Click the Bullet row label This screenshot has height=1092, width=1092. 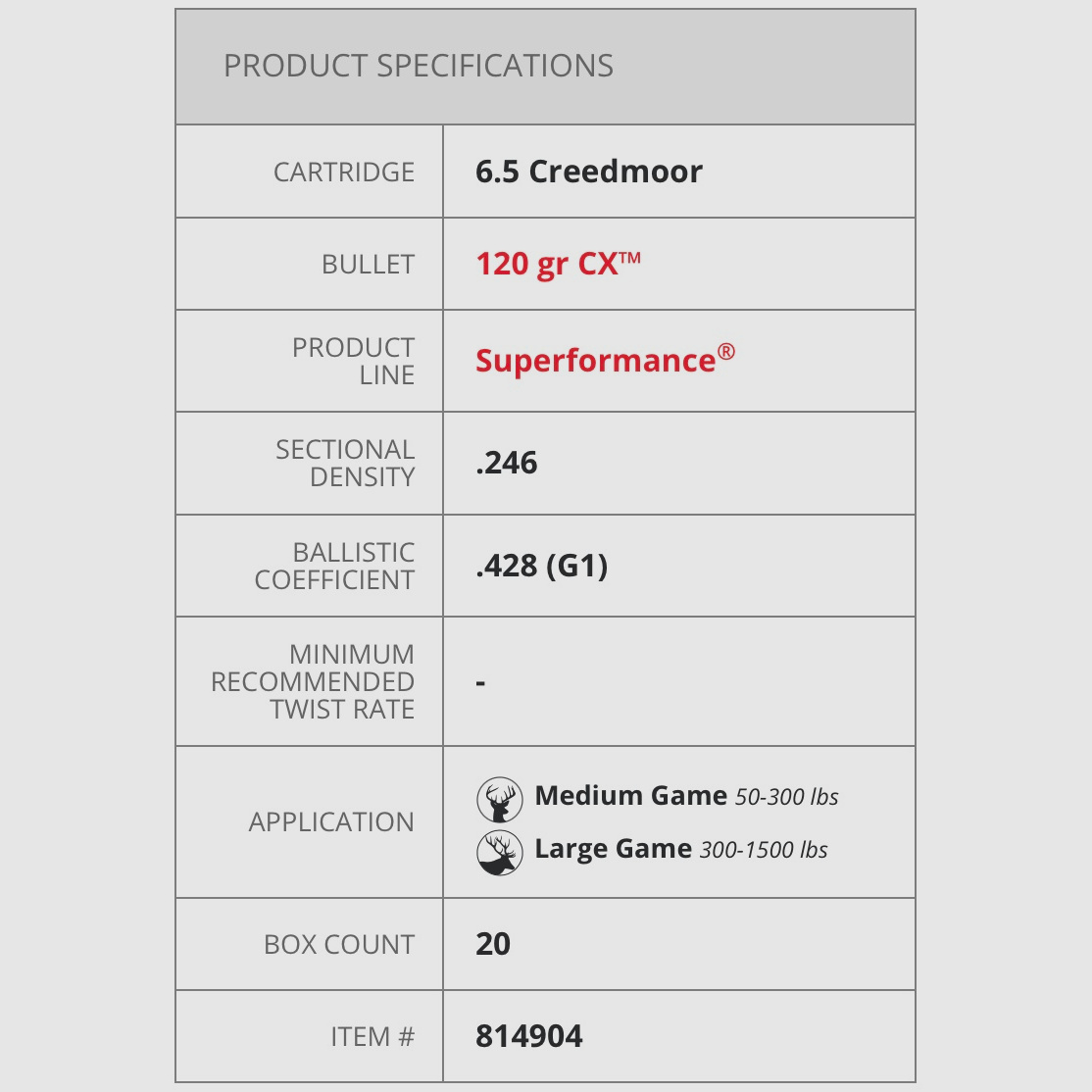tap(368, 265)
